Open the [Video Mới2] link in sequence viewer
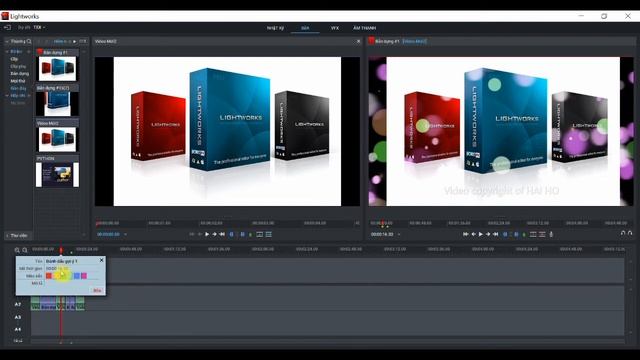Screen dimensions: 640x360 [x=414, y=41]
